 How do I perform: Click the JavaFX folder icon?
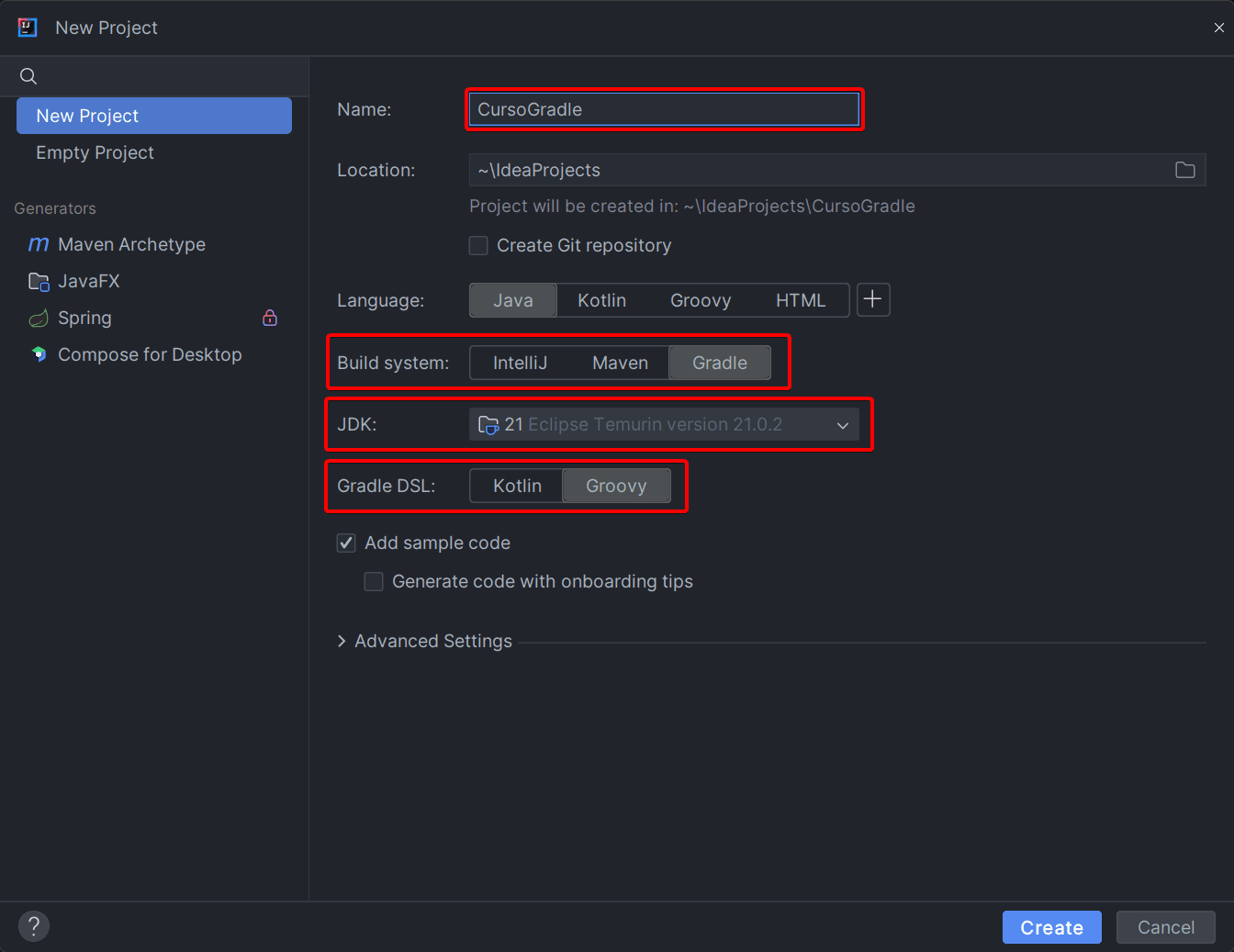click(39, 281)
